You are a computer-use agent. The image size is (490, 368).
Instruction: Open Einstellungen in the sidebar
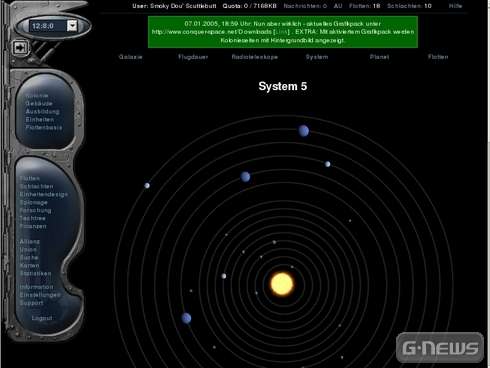(x=40, y=295)
